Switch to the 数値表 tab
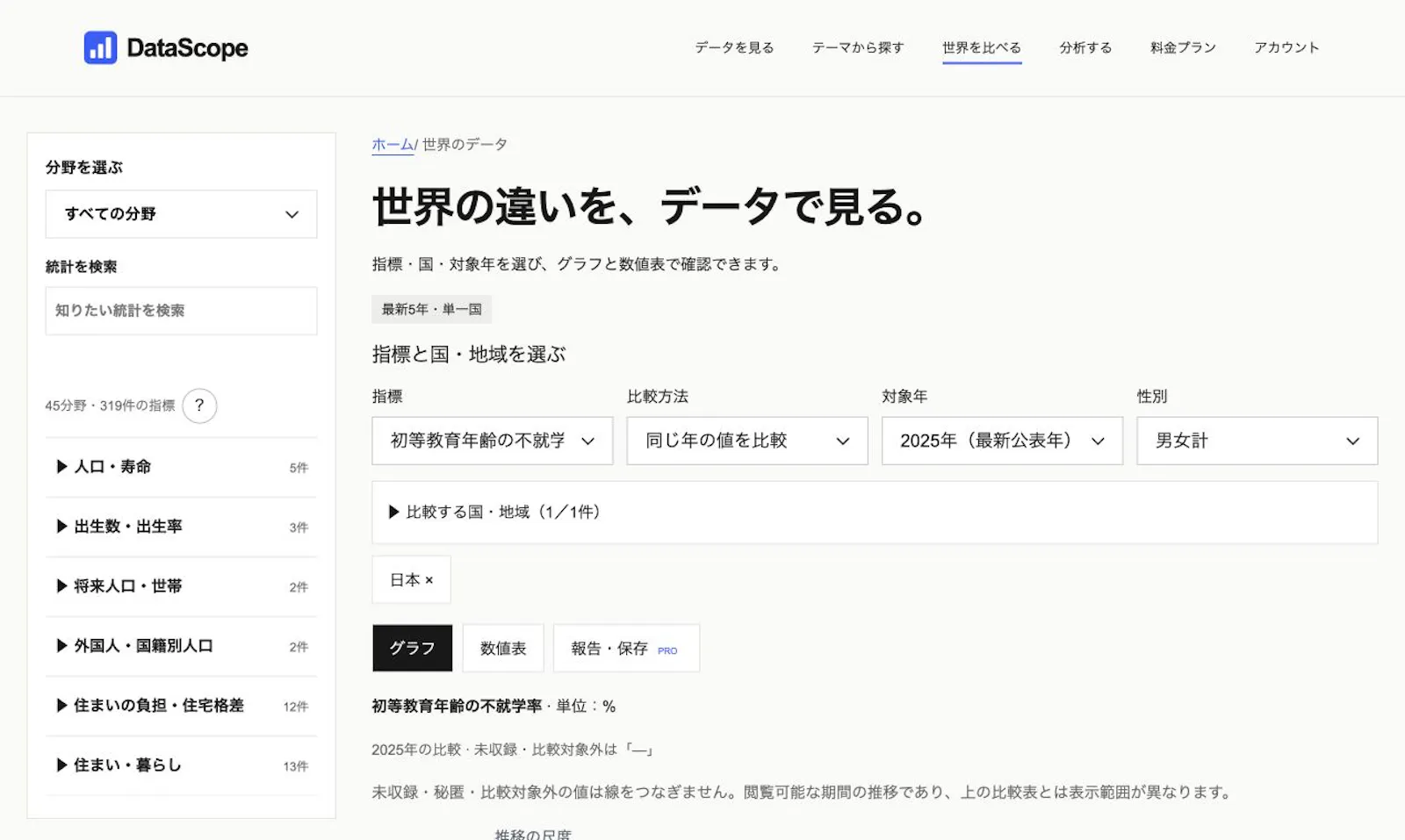The height and width of the screenshot is (840, 1405). tap(503, 648)
